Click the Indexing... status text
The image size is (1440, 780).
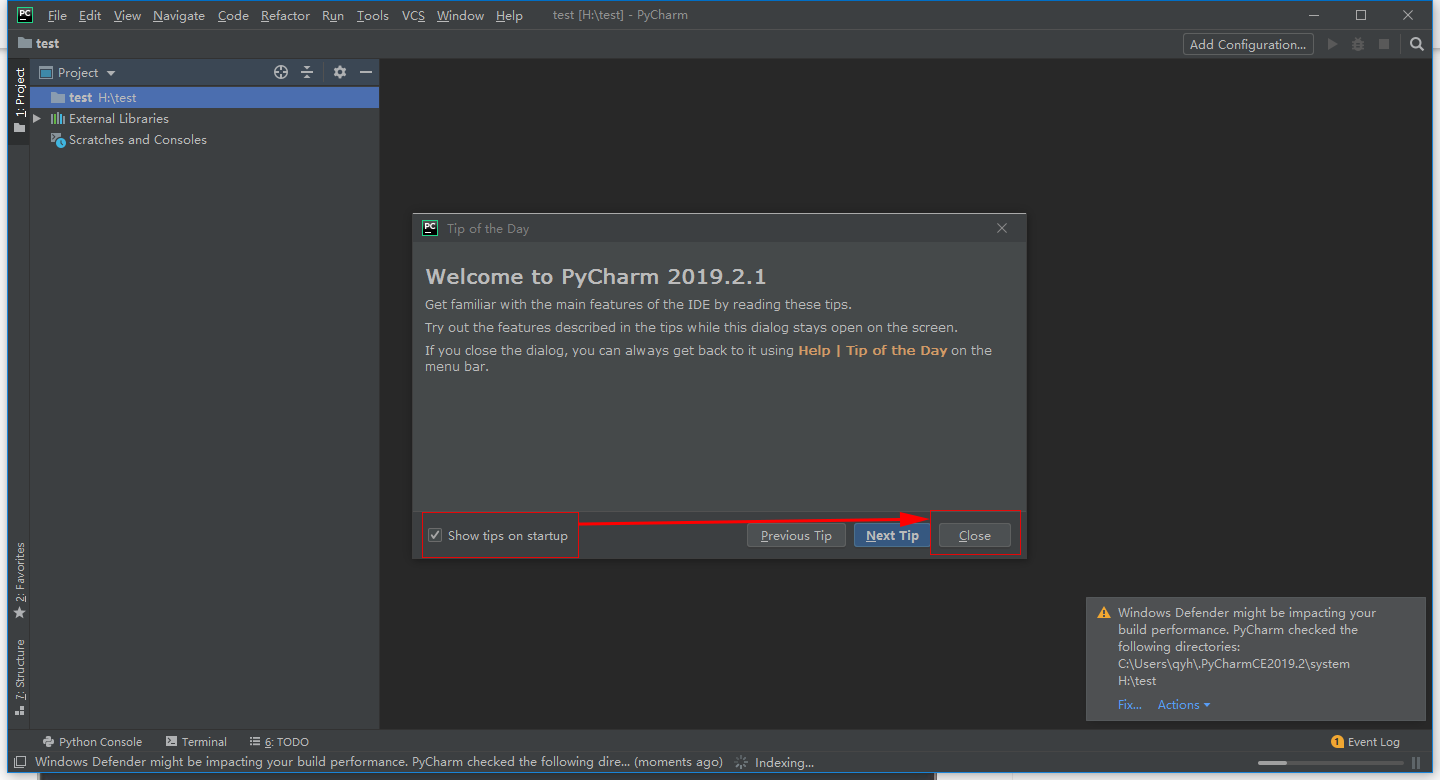click(784, 762)
